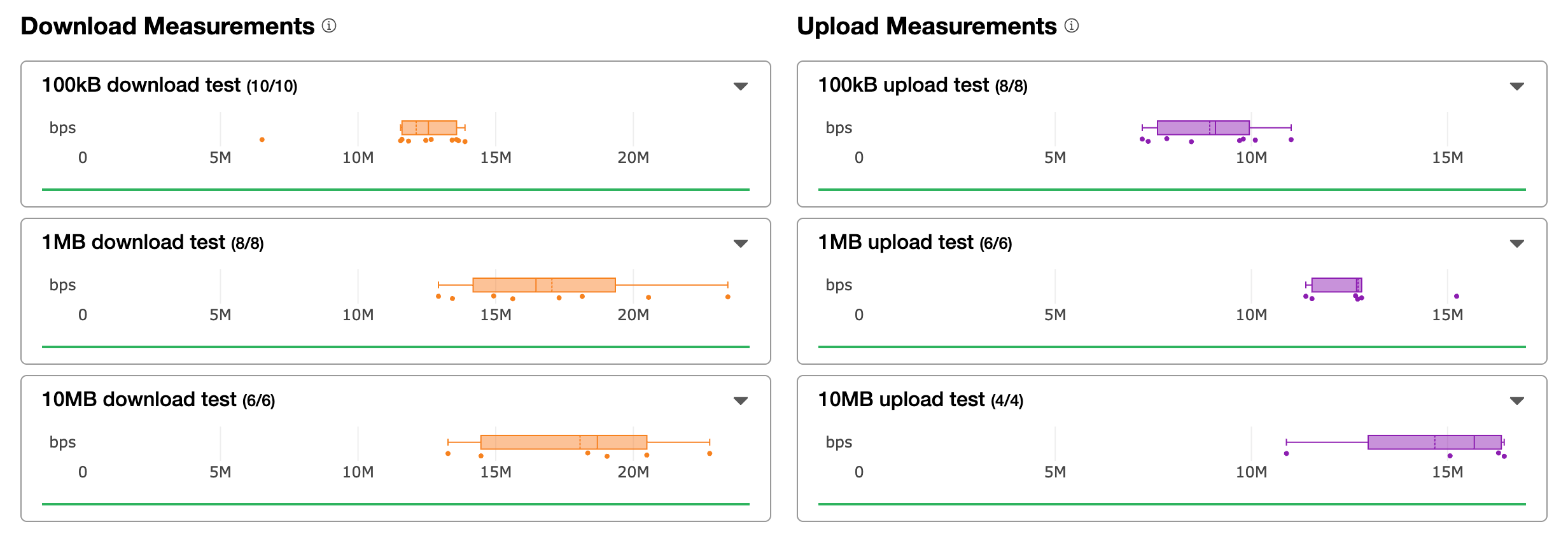This screenshot has height=536, width=1568.
Task: Expand the 1MB download test dropdown arrow
Action: tap(740, 243)
